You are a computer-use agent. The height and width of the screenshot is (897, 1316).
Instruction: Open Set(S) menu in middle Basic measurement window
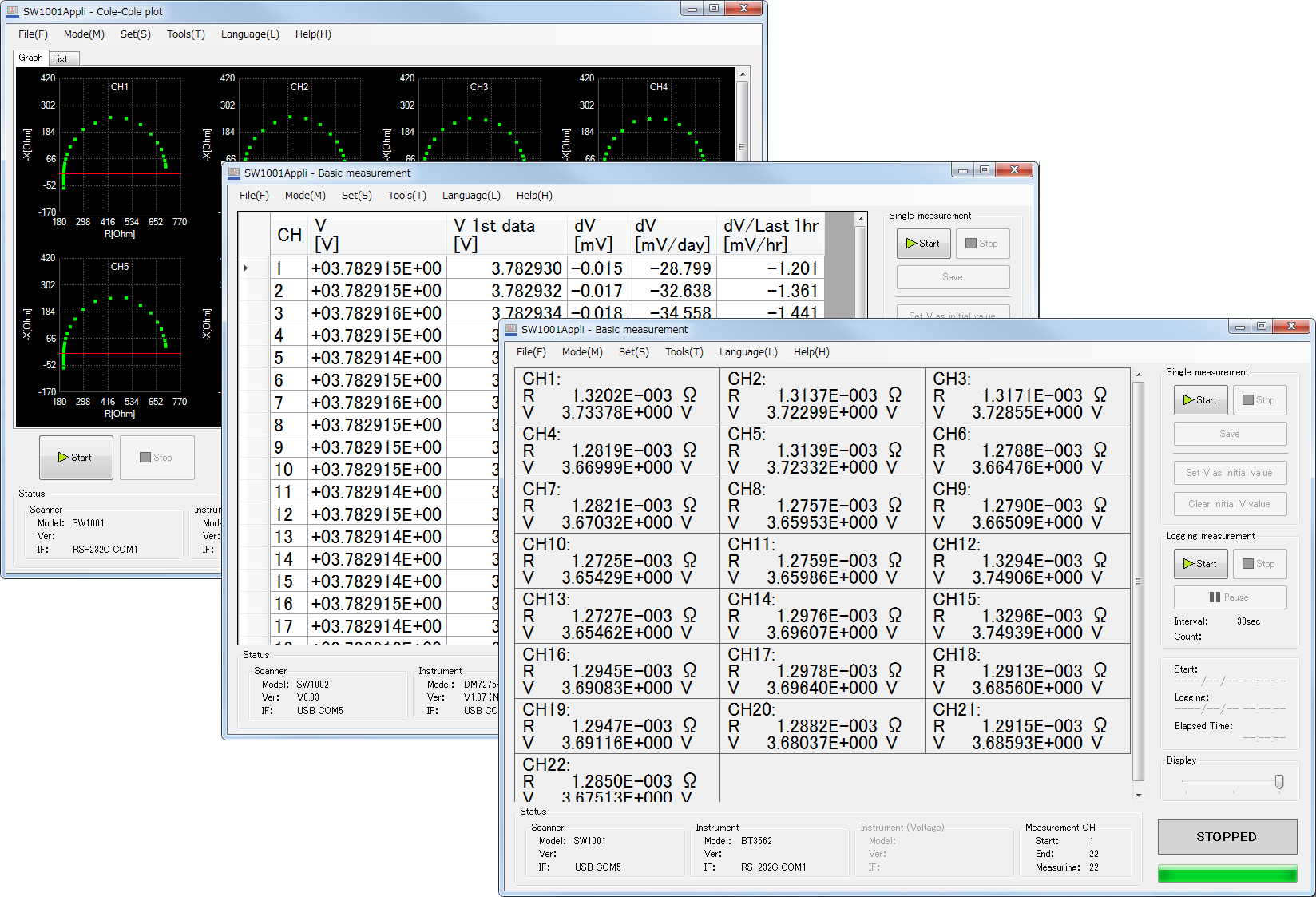(357, 196)
